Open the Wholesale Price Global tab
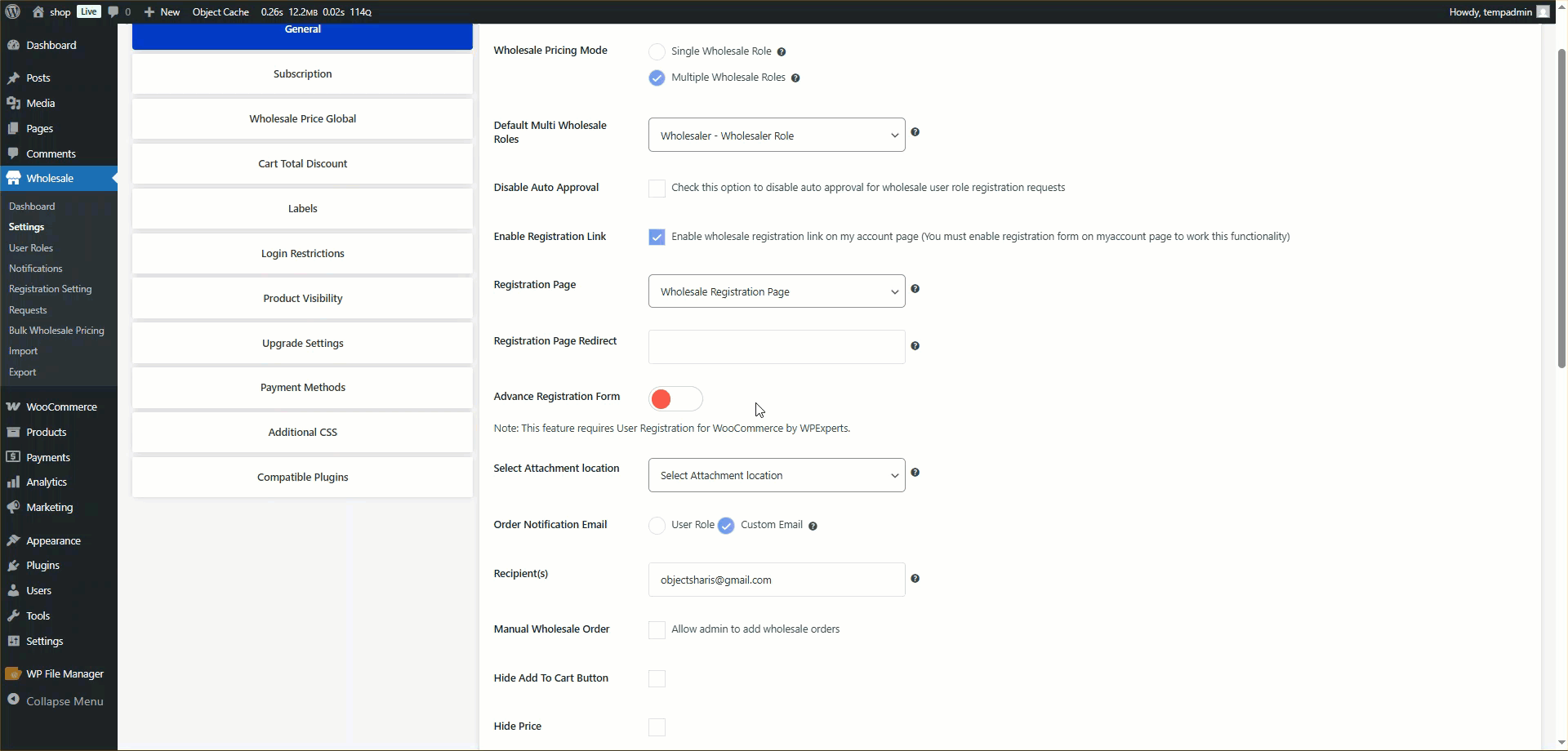This screenshot has height=751, width=1568. click(302, 118)
